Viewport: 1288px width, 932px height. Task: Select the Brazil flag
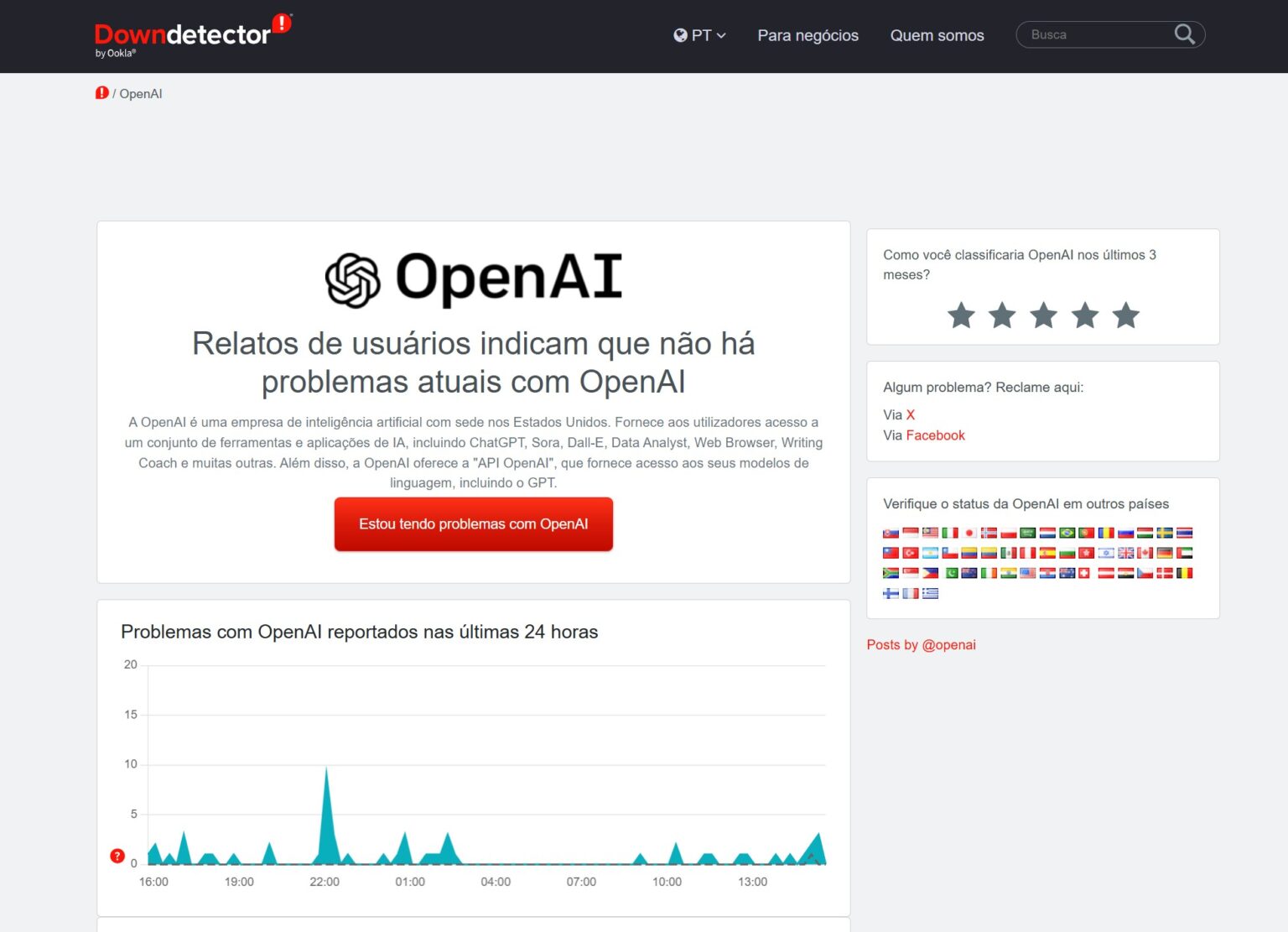tap(1067, 533)
